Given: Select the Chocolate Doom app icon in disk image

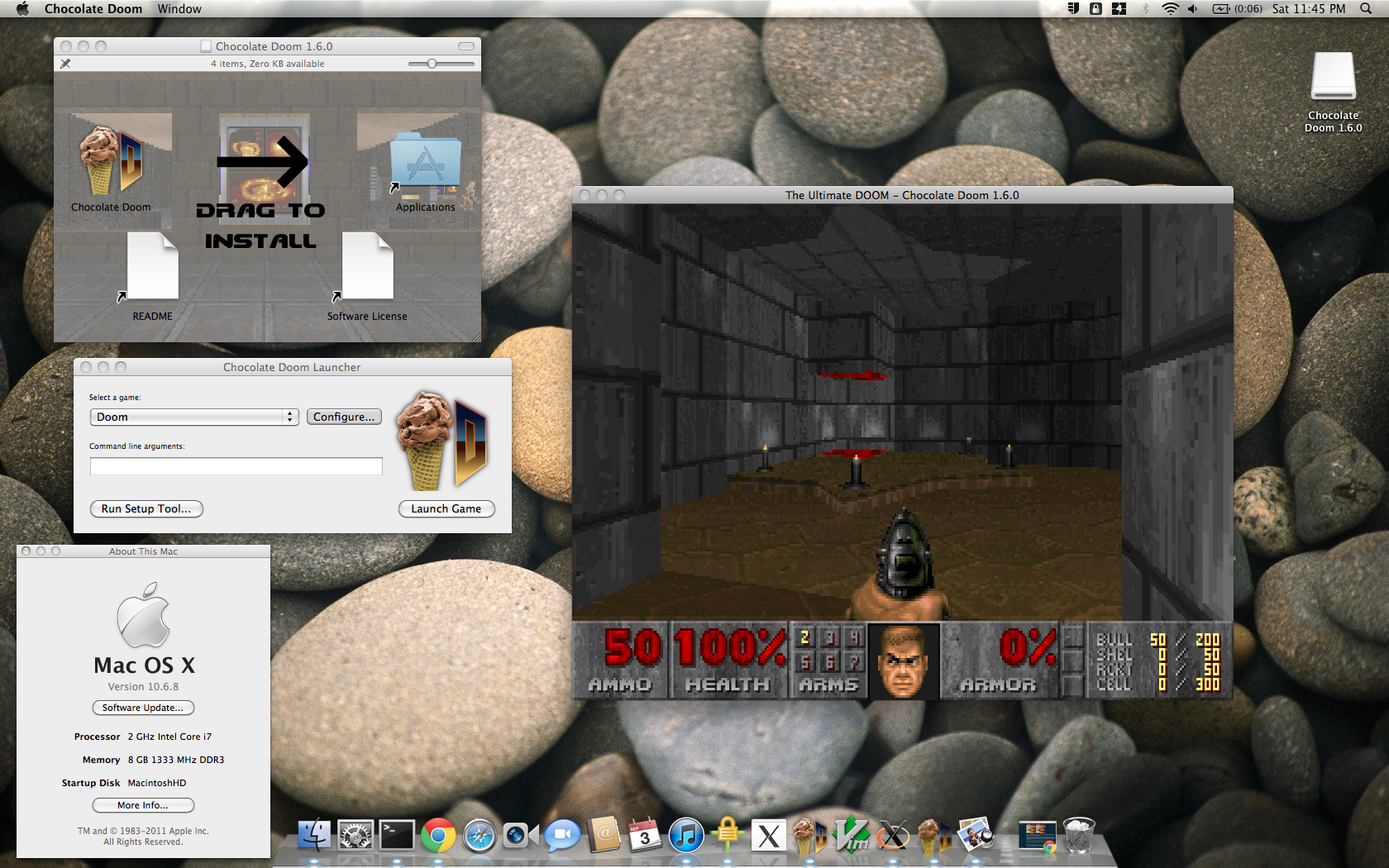Looking at the screenshot, I should click(111, 160).
